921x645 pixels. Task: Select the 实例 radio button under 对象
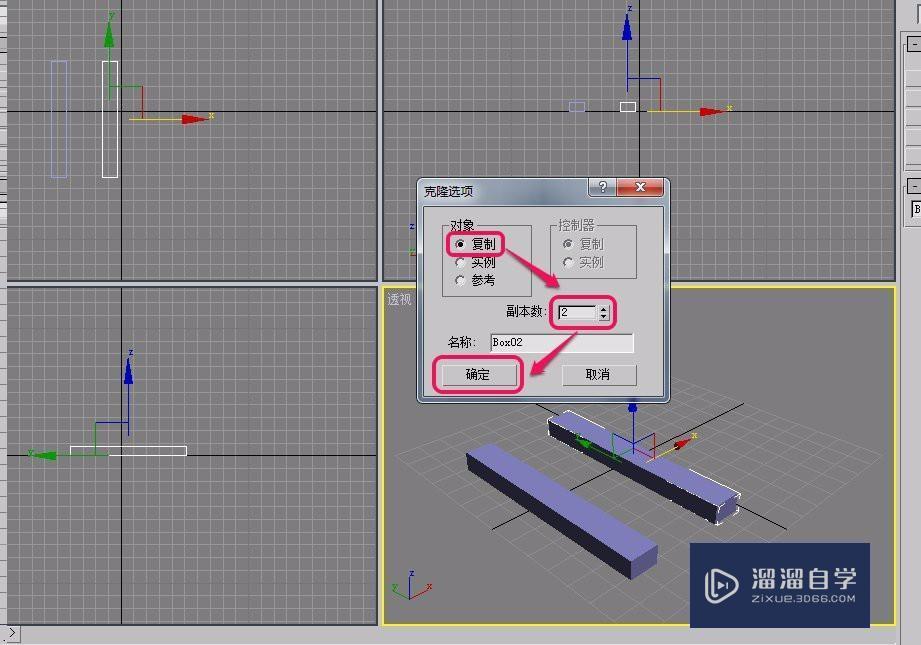[x=459, y=263]
